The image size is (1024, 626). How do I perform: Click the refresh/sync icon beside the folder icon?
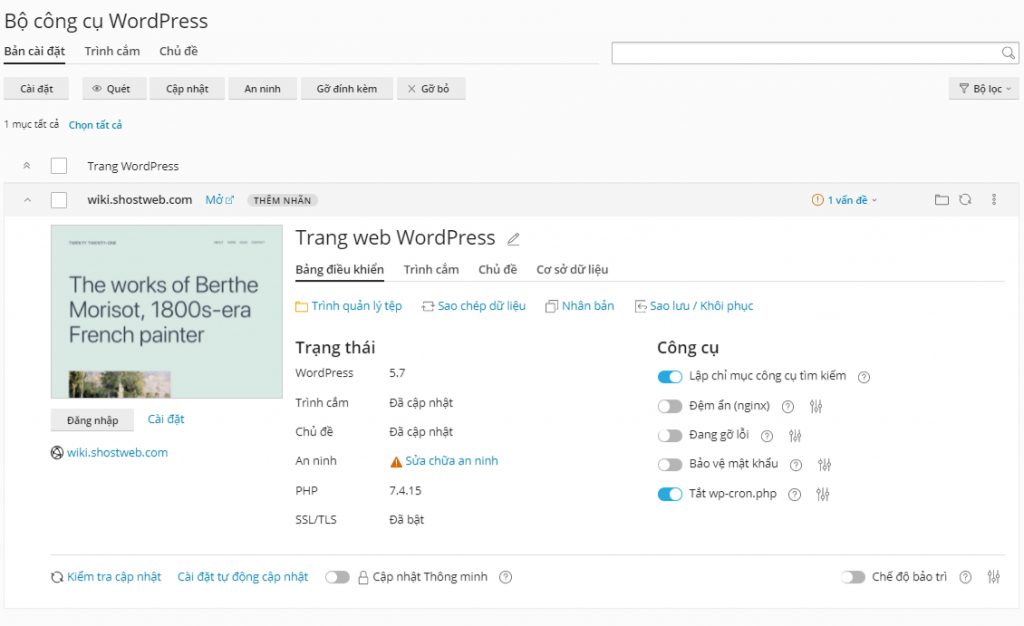point(965,199)
